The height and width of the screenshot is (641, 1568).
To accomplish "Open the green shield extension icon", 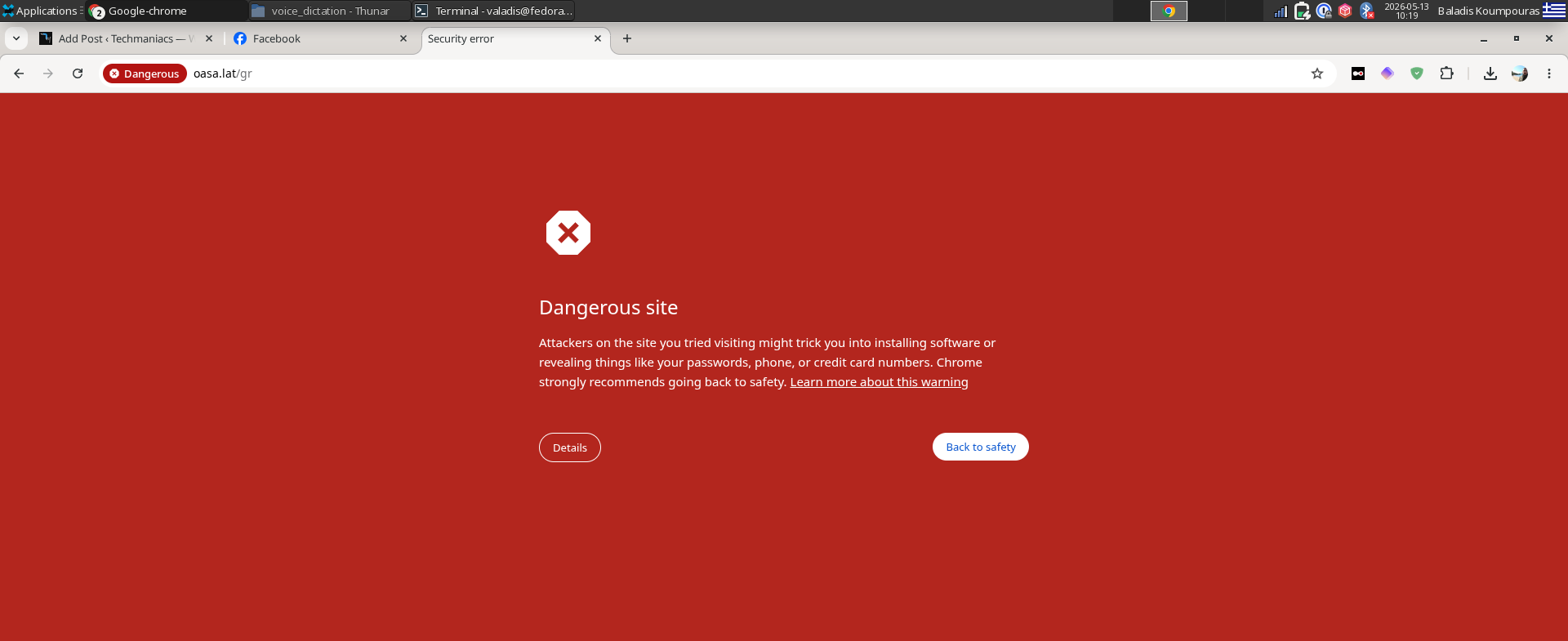I will [x=1417, y=73].
